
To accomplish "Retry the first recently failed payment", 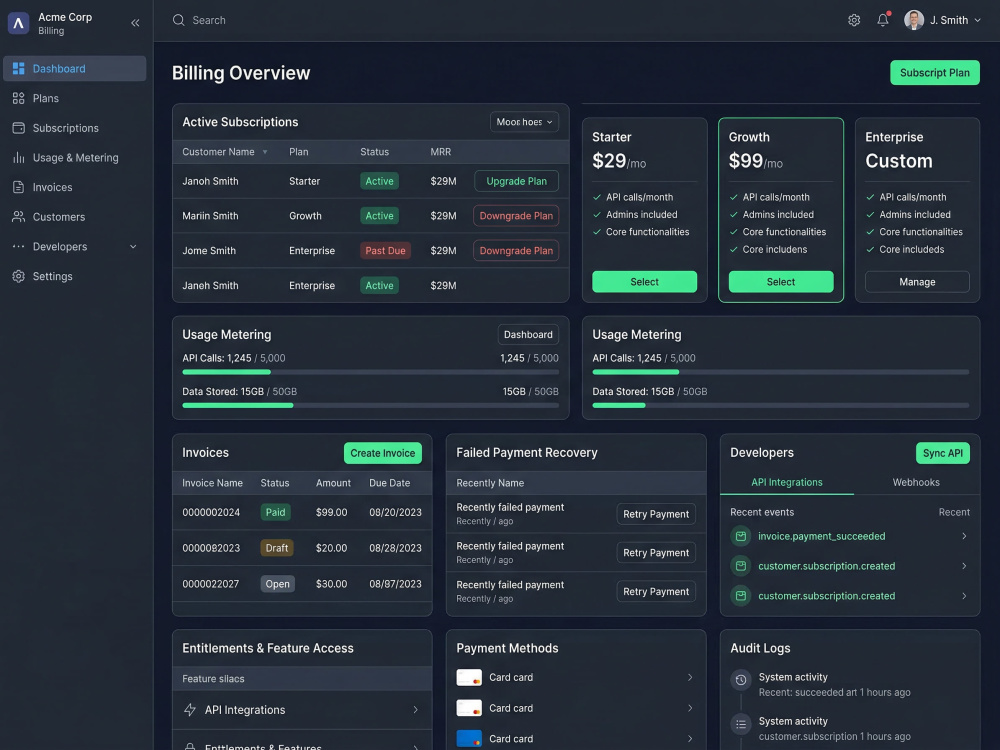I will pyautogui.click(x=656, y=514).
